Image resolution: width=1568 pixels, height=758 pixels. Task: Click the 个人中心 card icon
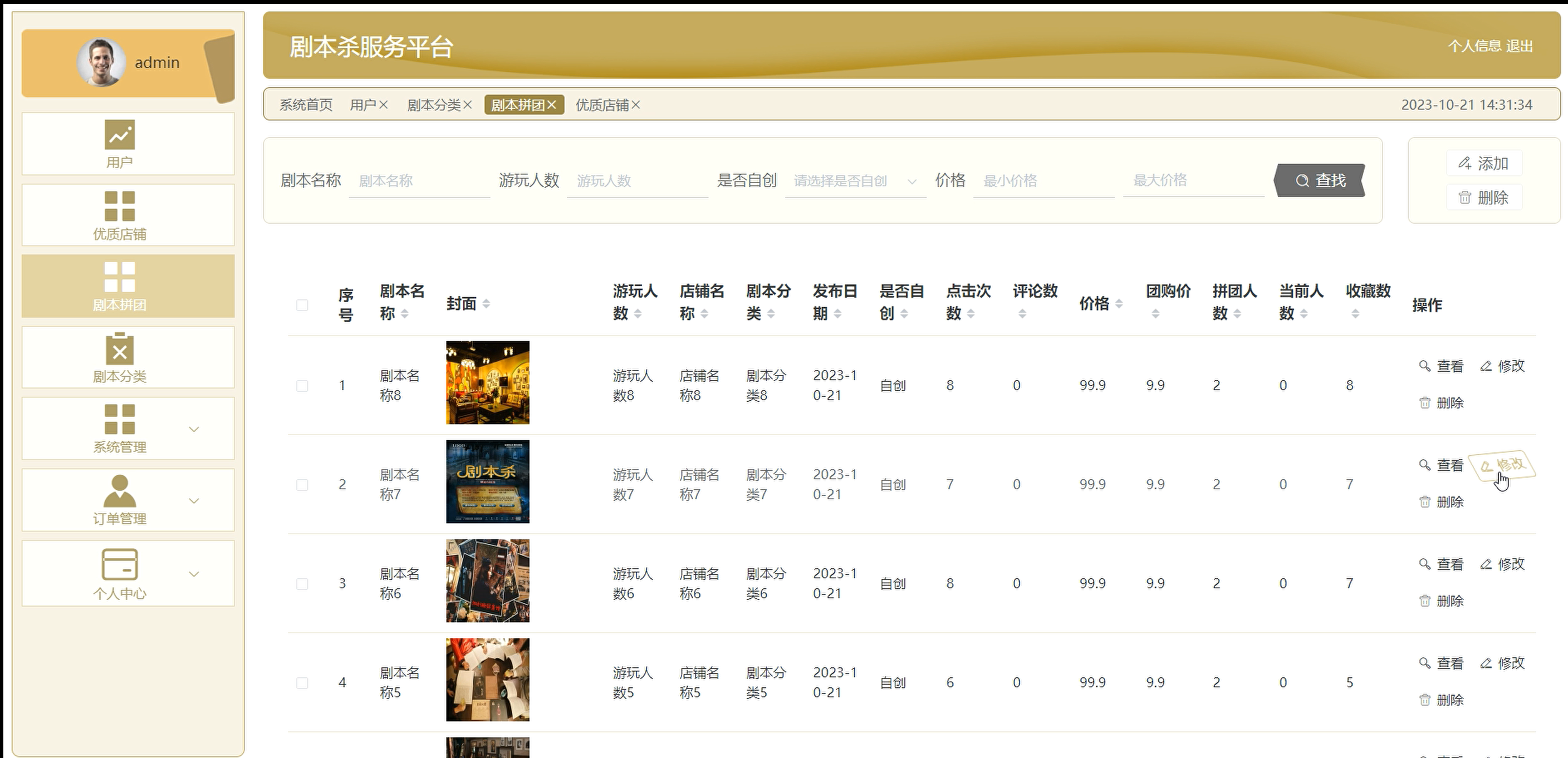pos(119,564)
